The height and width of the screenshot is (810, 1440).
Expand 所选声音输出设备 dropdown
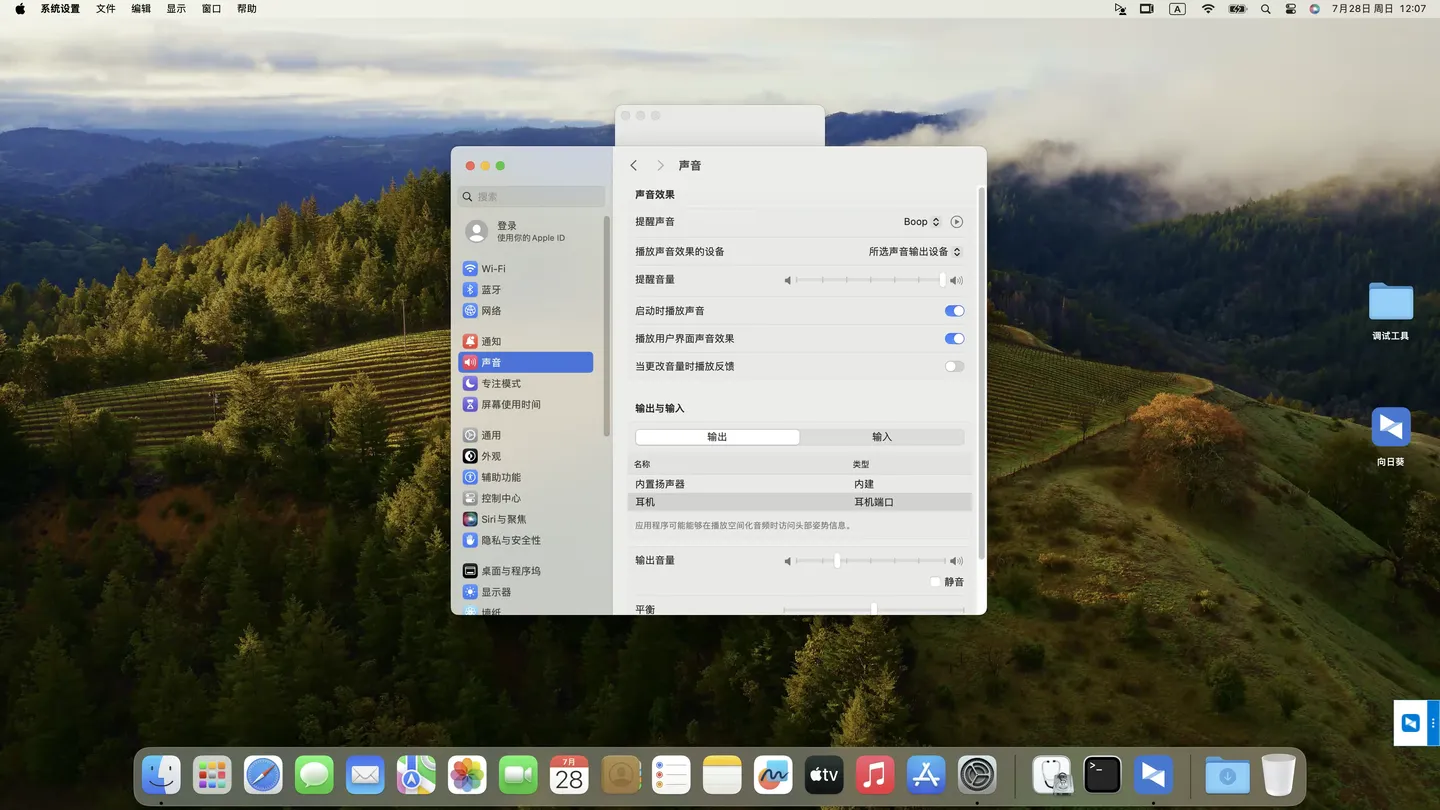(914, 252)
